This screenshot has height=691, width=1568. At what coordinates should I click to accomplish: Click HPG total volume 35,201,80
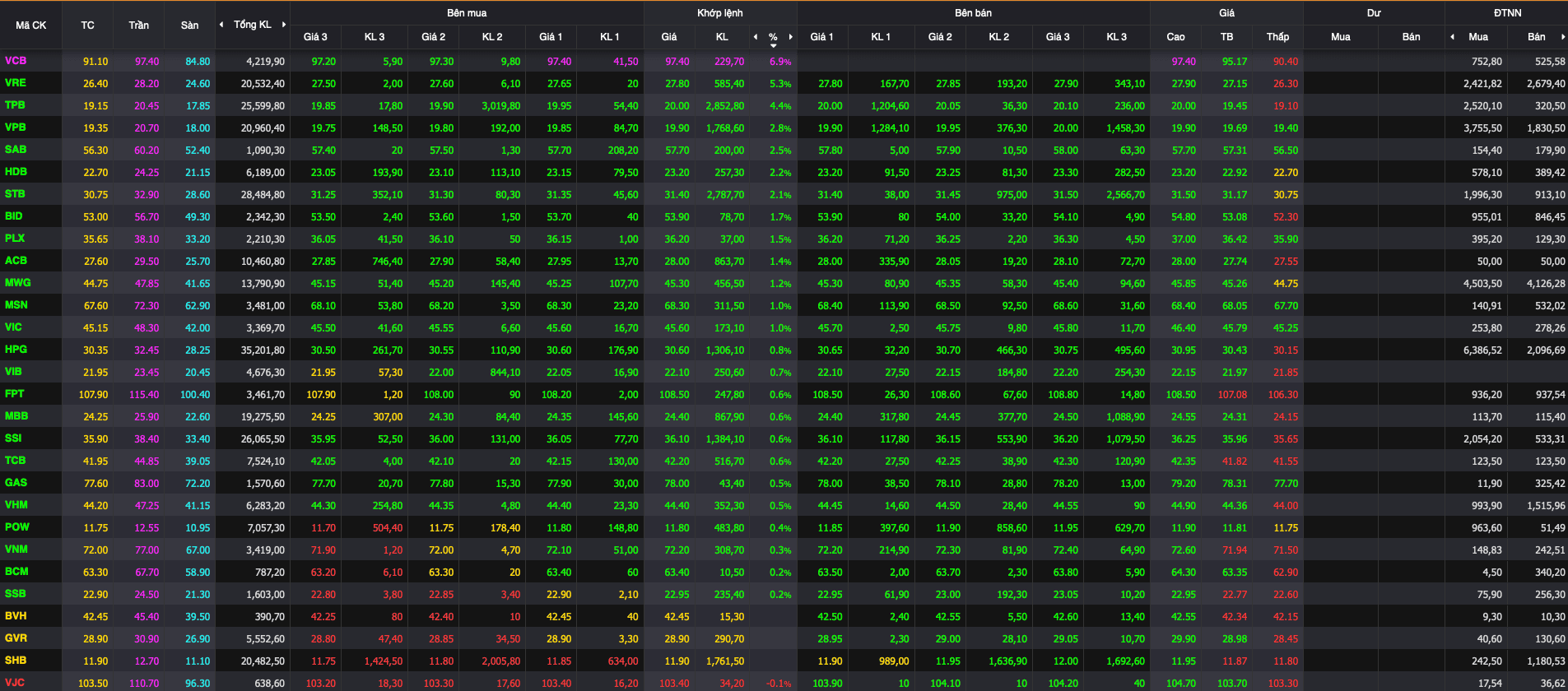(263, 350)
